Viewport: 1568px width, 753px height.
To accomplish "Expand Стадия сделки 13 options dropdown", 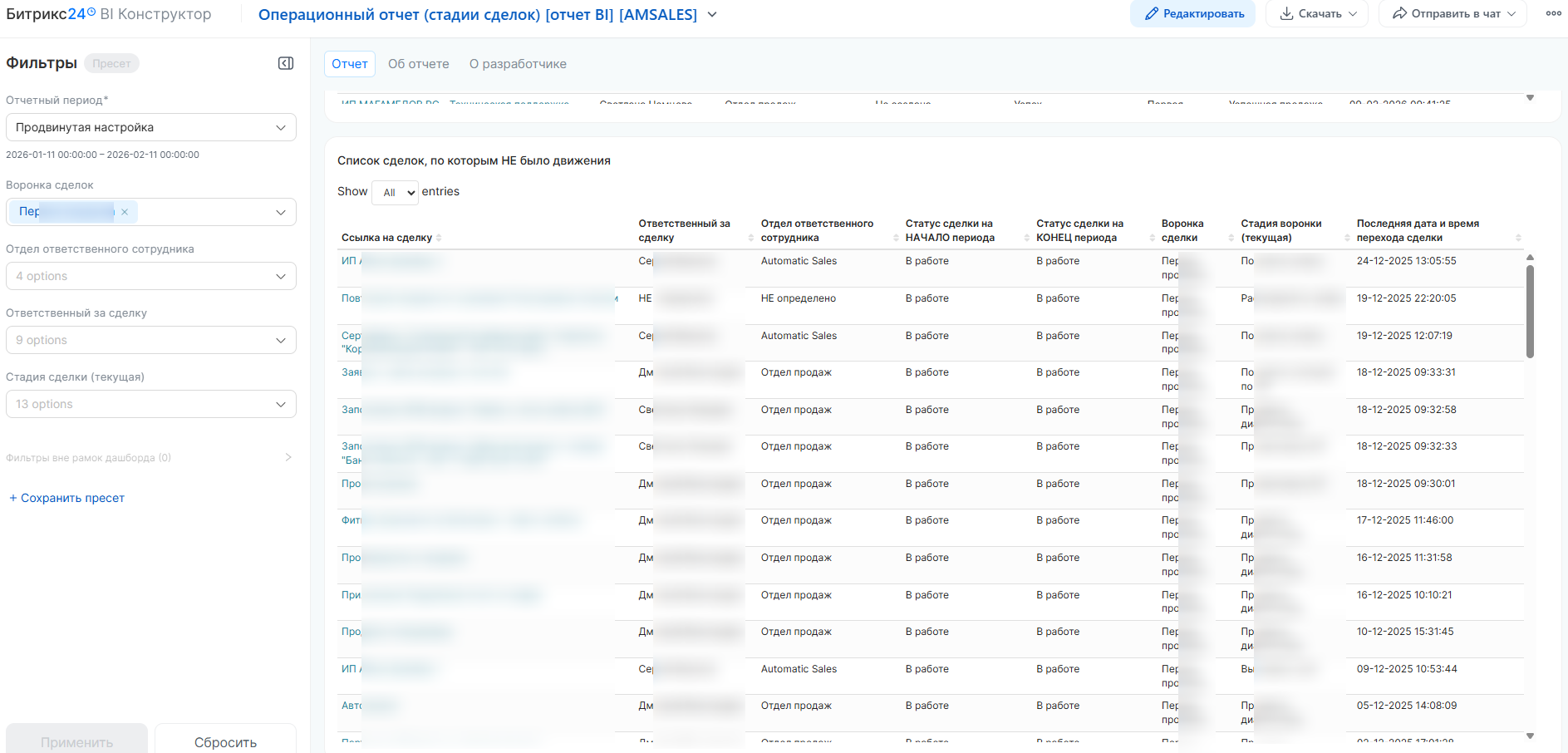I will pyautogui.click(x=151, y=404).
